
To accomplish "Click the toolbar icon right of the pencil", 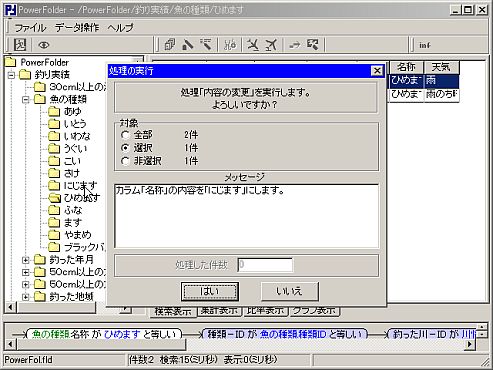I will pos(207,45).
